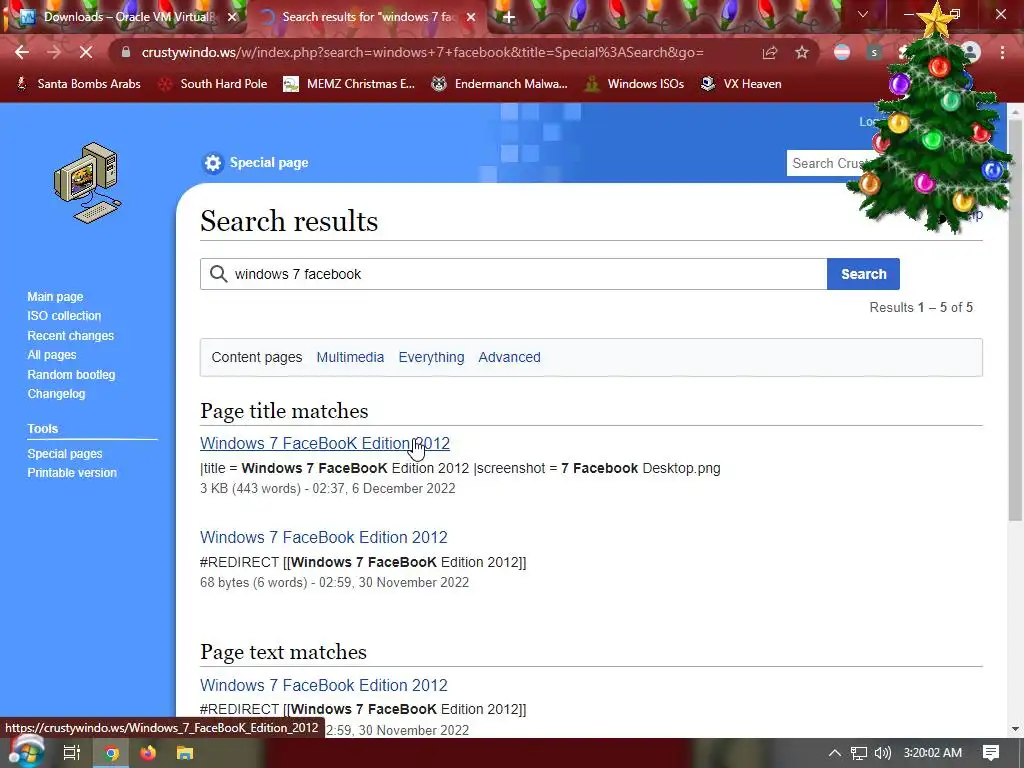Viewport: 1024px width, 768px height.
Task: Open Special pages under Tools
Action: 65,453
